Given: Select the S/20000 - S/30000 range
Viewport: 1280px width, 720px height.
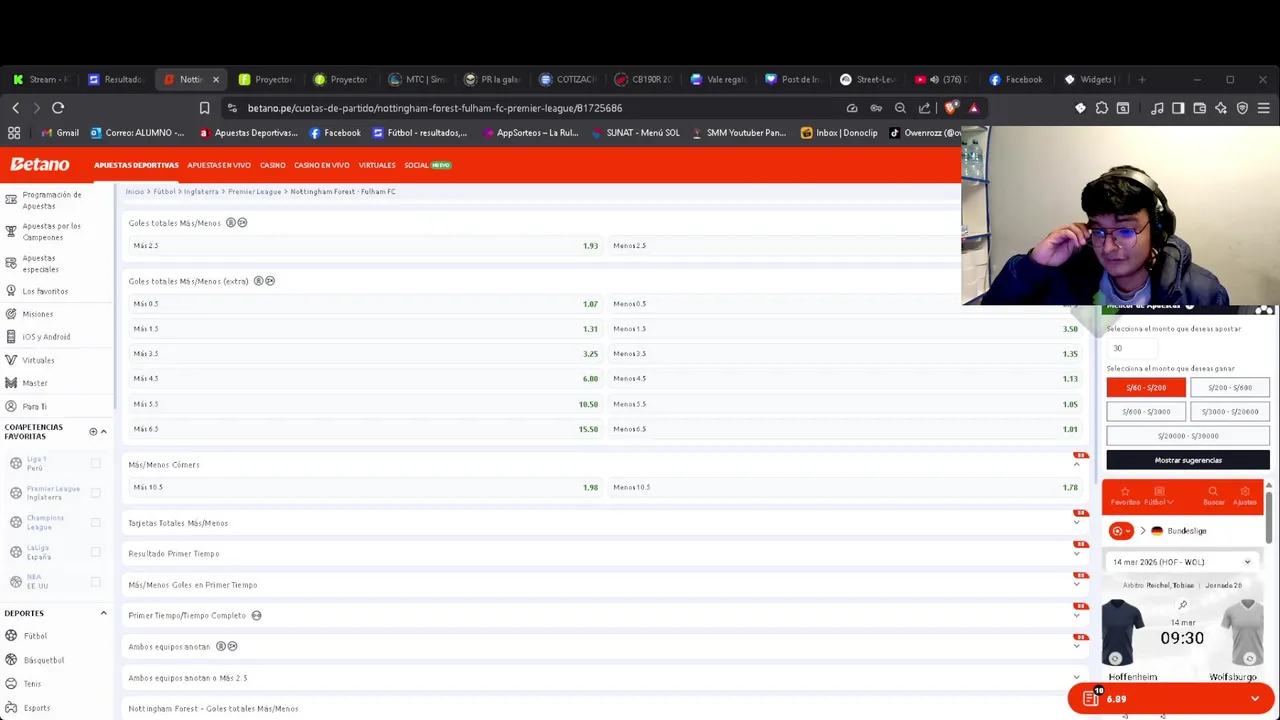Looking at the screenshot, I should (x=1188, y=436).
